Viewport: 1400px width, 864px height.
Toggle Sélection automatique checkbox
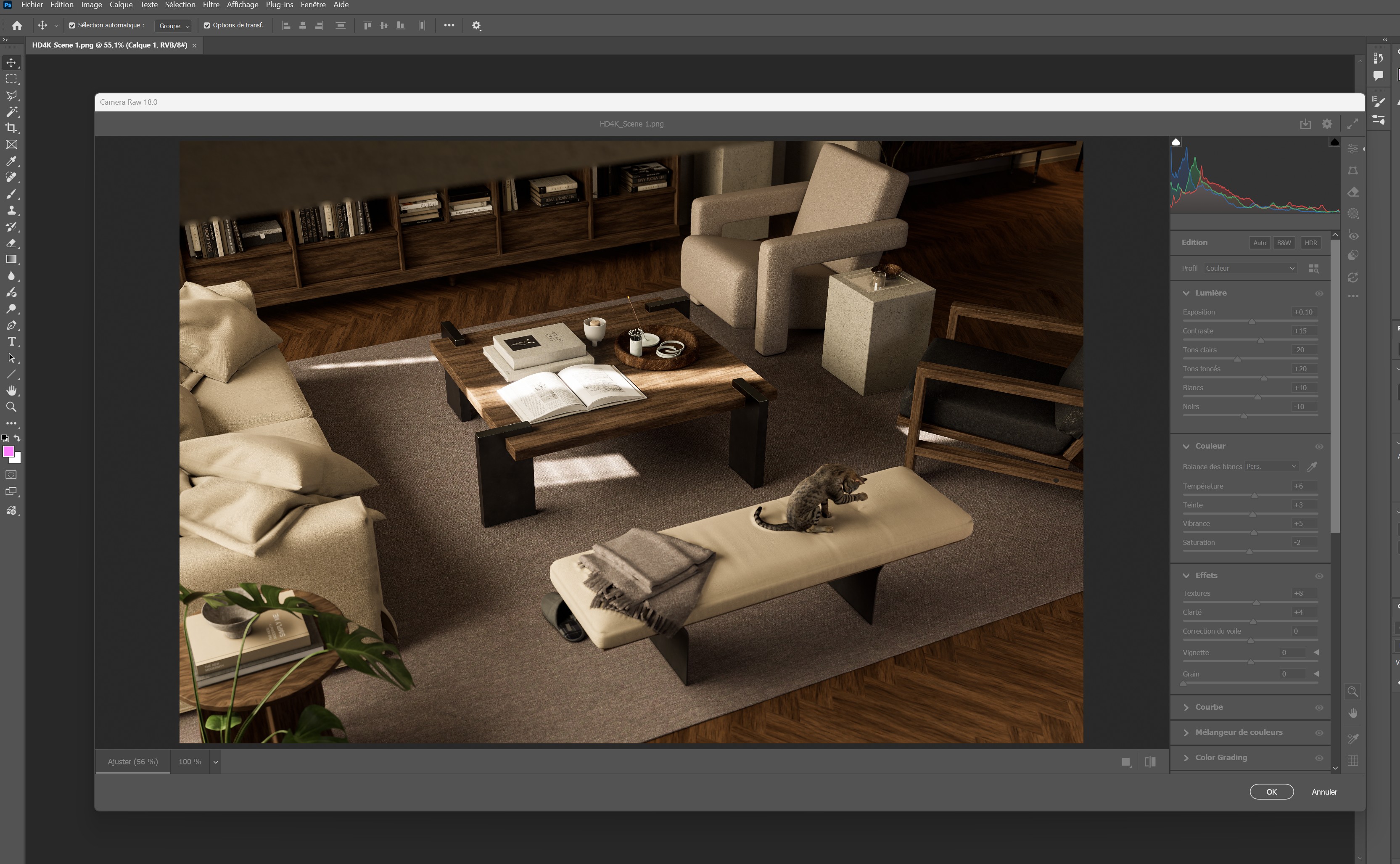pyautogui.click(x=72, y=25)
